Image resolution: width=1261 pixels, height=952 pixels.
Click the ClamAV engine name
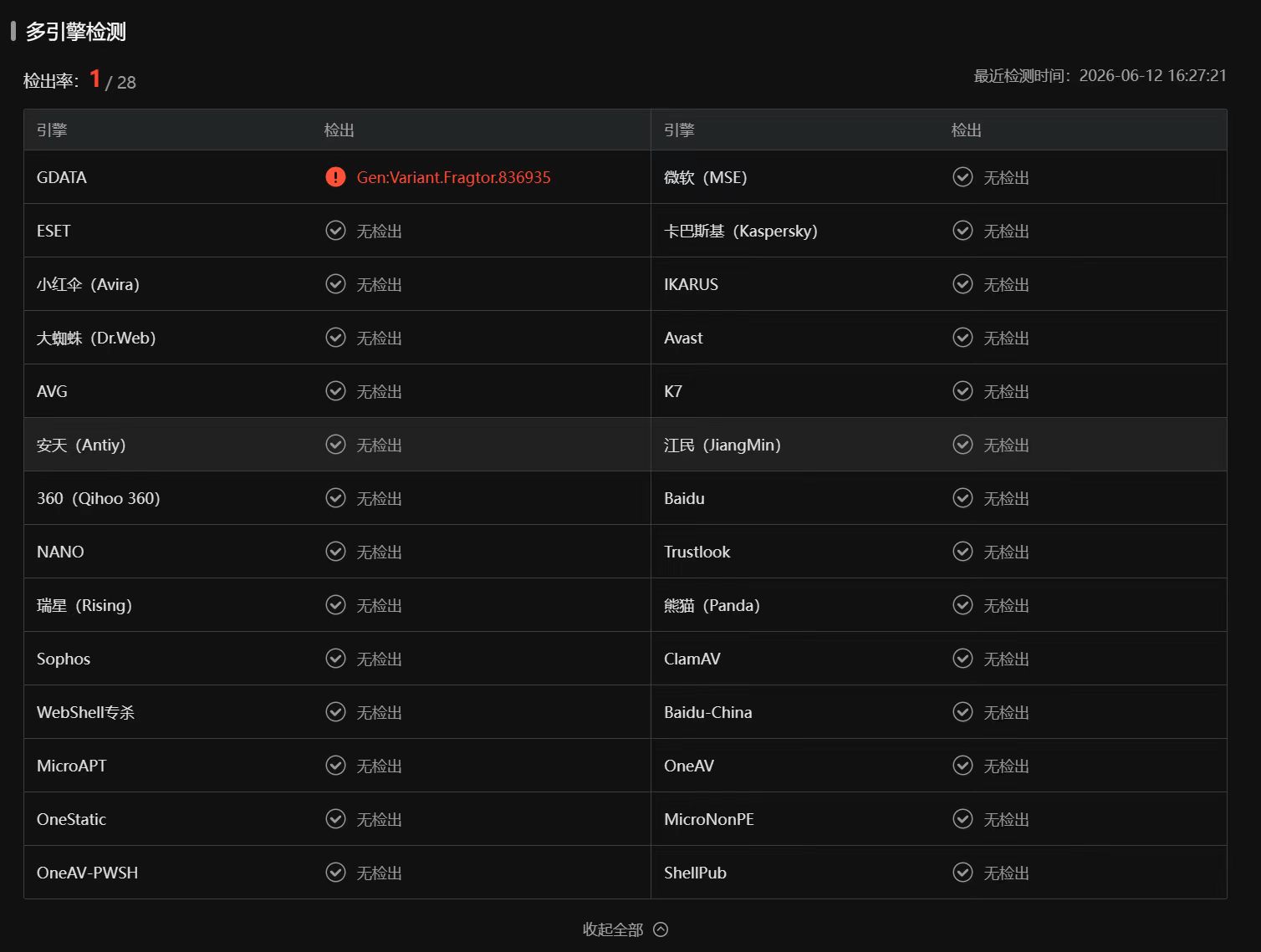[692, 659]
